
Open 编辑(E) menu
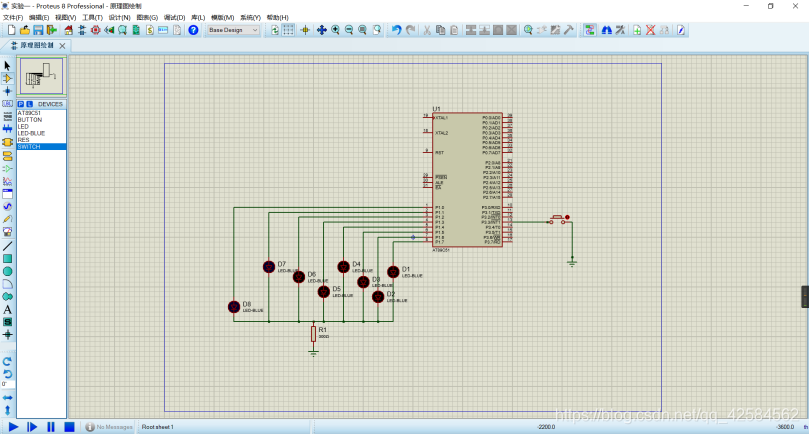pyautogui.click(x=39, y=18)
